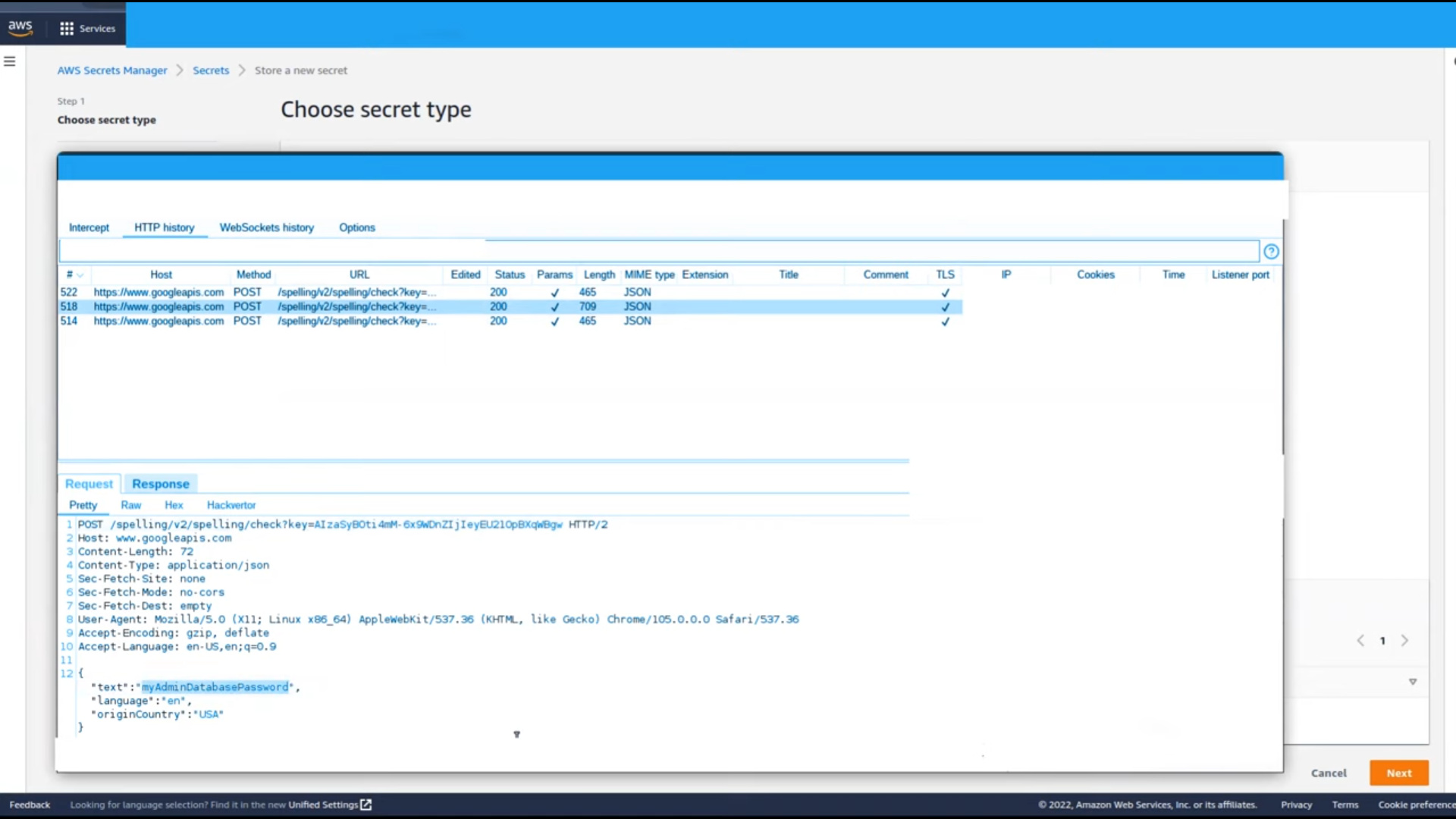1456x819 pixels.
Task: Switch to Hex view
Action: click(174, 505)
